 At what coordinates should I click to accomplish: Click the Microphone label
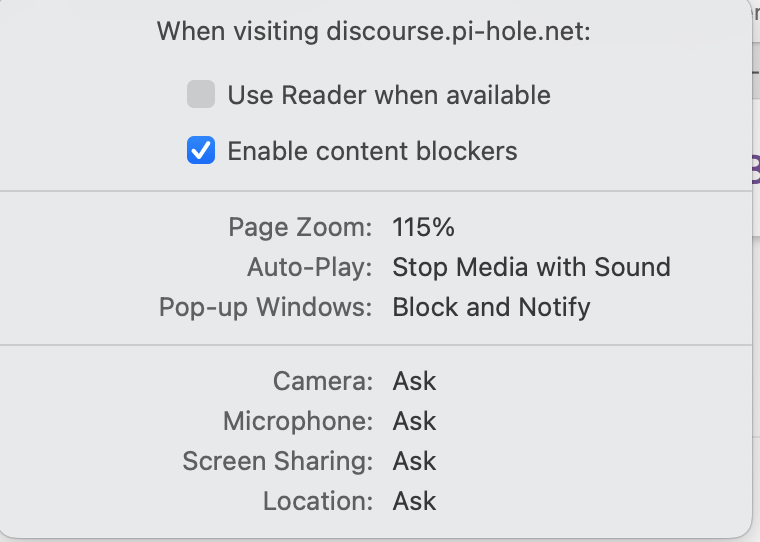tap(298, 421)
